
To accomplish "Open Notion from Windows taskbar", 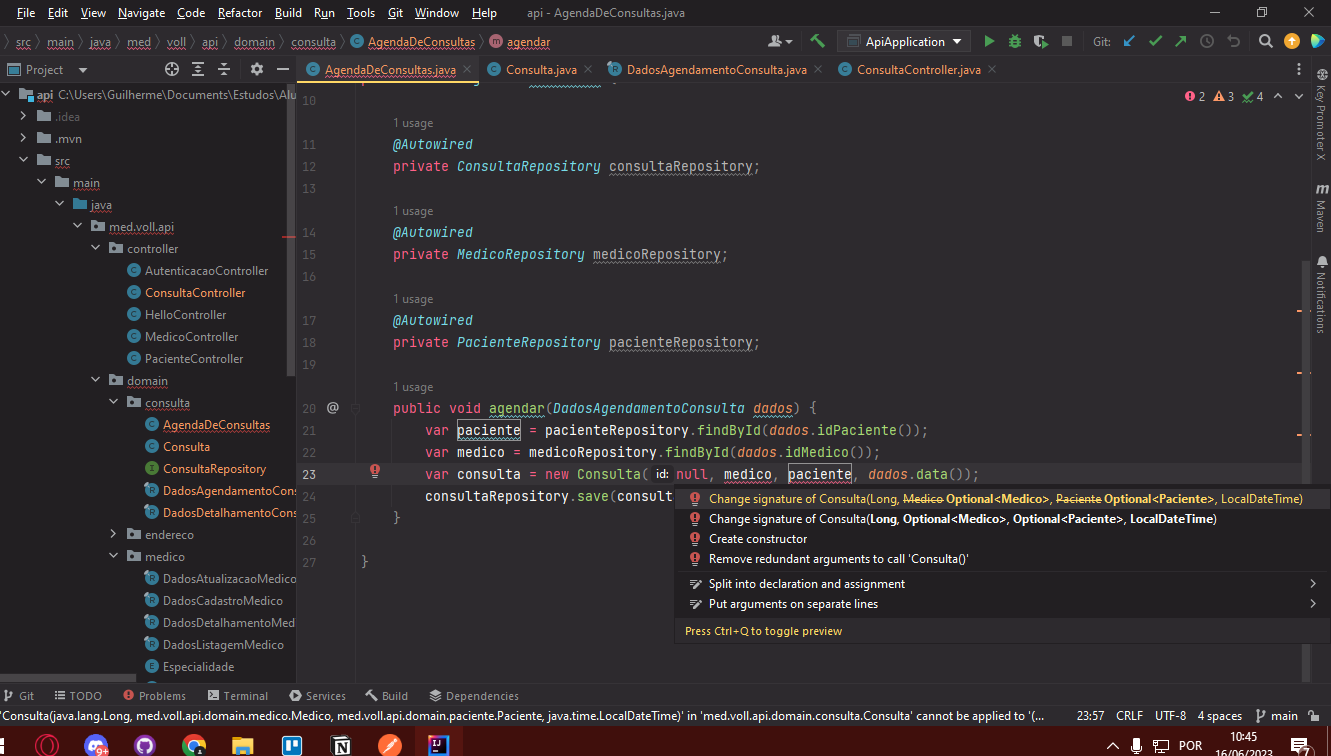I will pyautogui.click(x=341, y=745).
